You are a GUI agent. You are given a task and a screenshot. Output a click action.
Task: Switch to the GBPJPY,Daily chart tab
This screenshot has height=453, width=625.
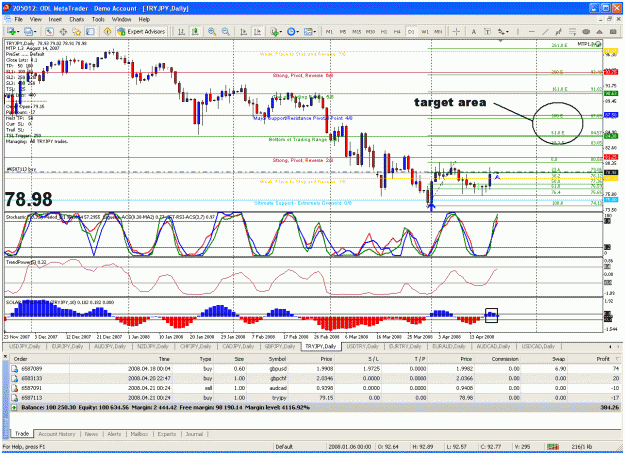pyautogui.click(x=280, y=347)
